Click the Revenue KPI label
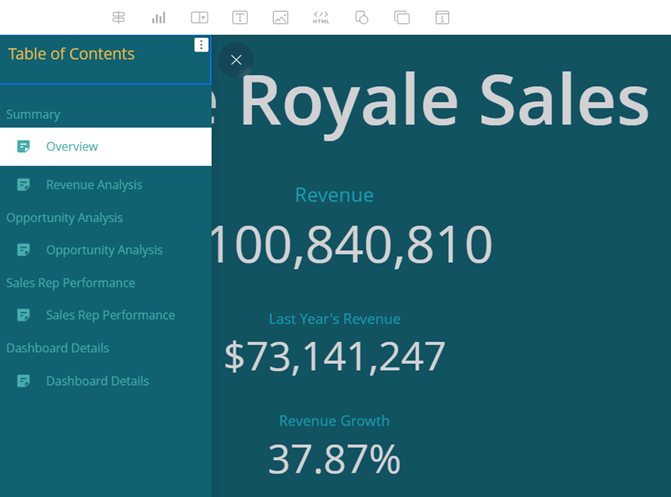 coord(334,195)
